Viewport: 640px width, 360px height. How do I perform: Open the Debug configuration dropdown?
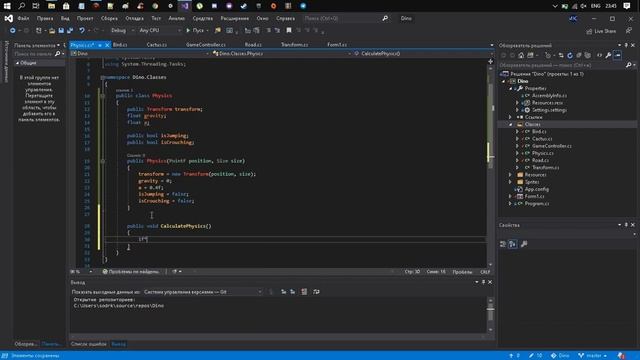pos(122,31)
